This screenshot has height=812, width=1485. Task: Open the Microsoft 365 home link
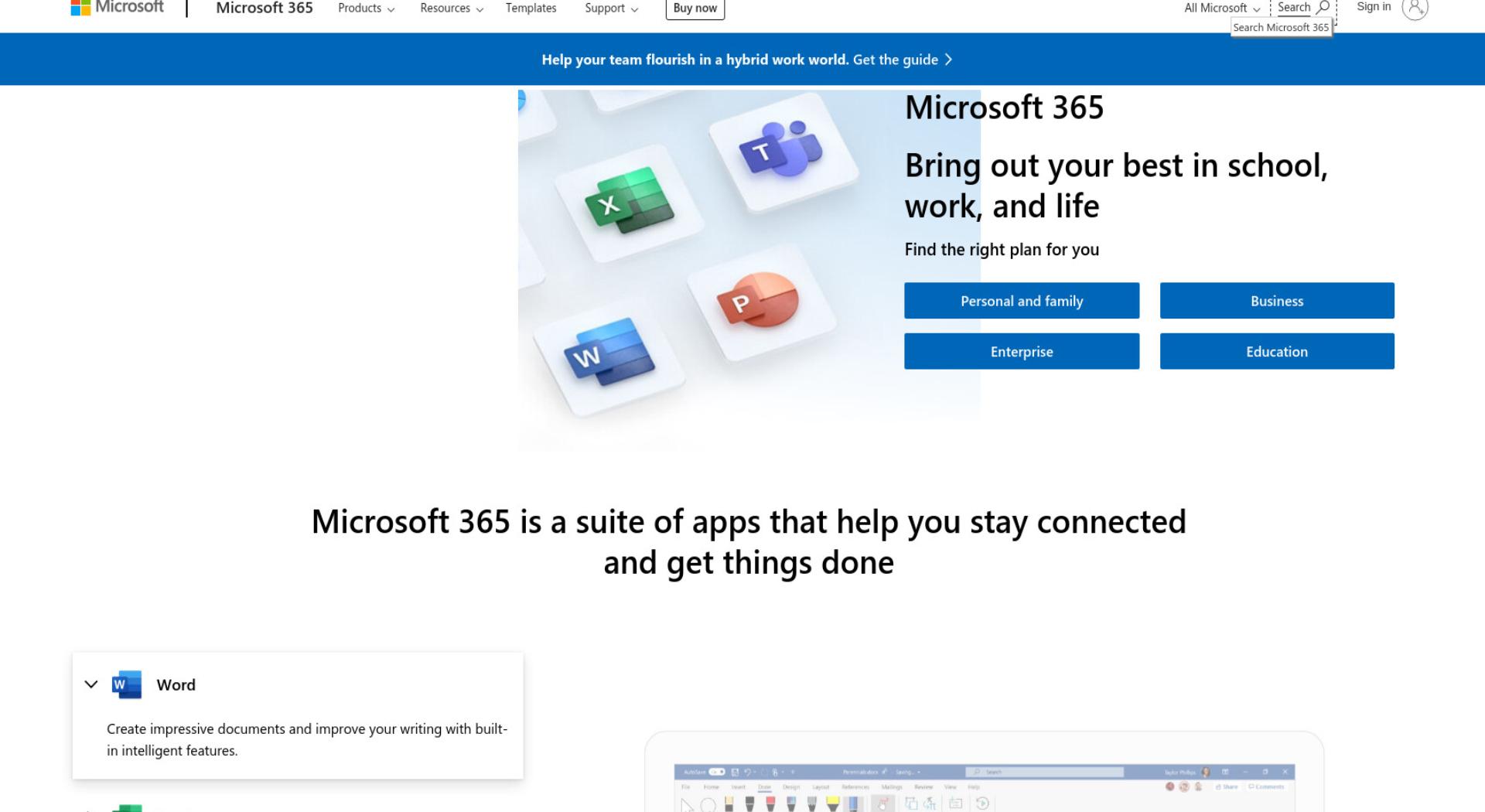(265, 8)
